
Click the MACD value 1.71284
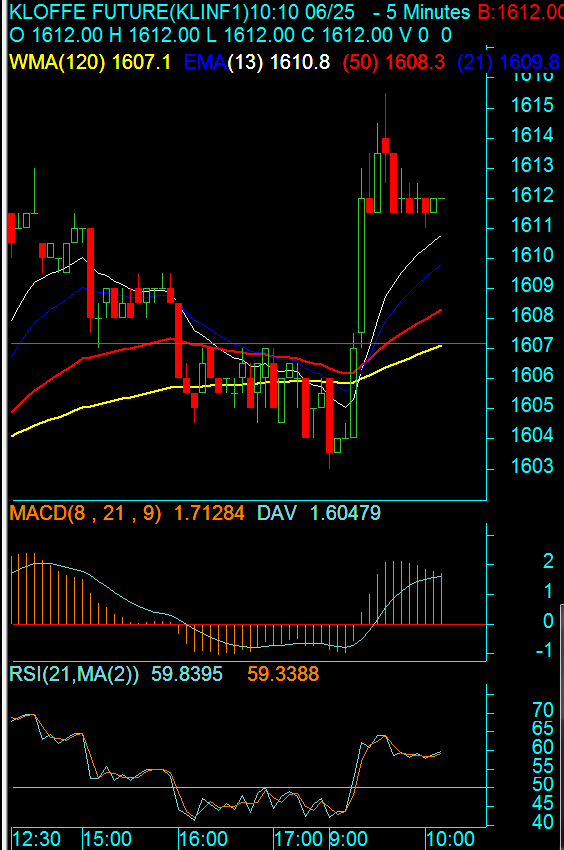(x=209, y=513)
